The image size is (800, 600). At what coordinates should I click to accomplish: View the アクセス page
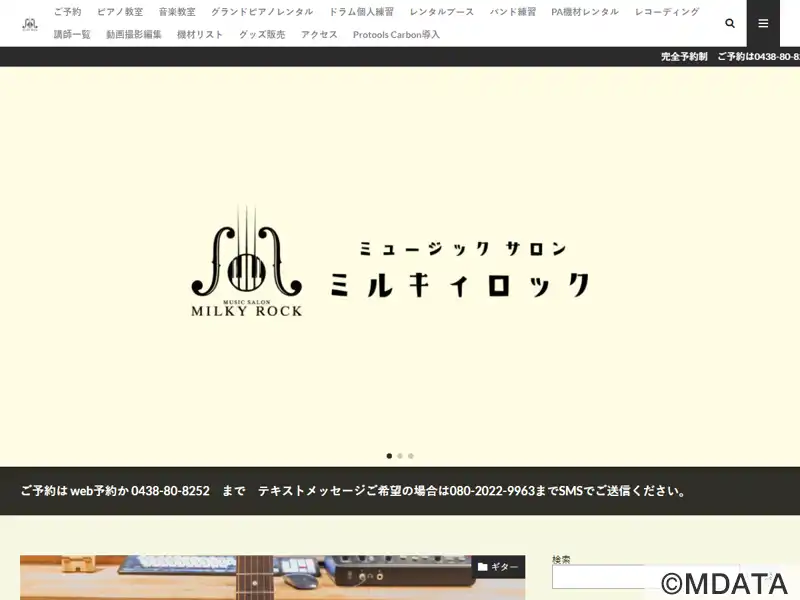tap(319, 35)
